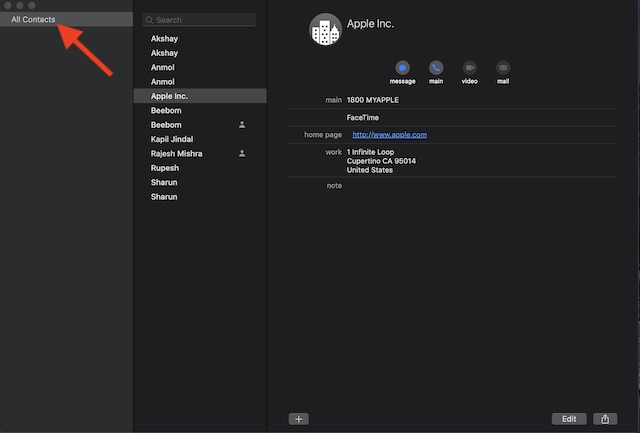Screen dimensions: 640x433
Task: Minimize the Contacts window
Action: tap(20, 5)
